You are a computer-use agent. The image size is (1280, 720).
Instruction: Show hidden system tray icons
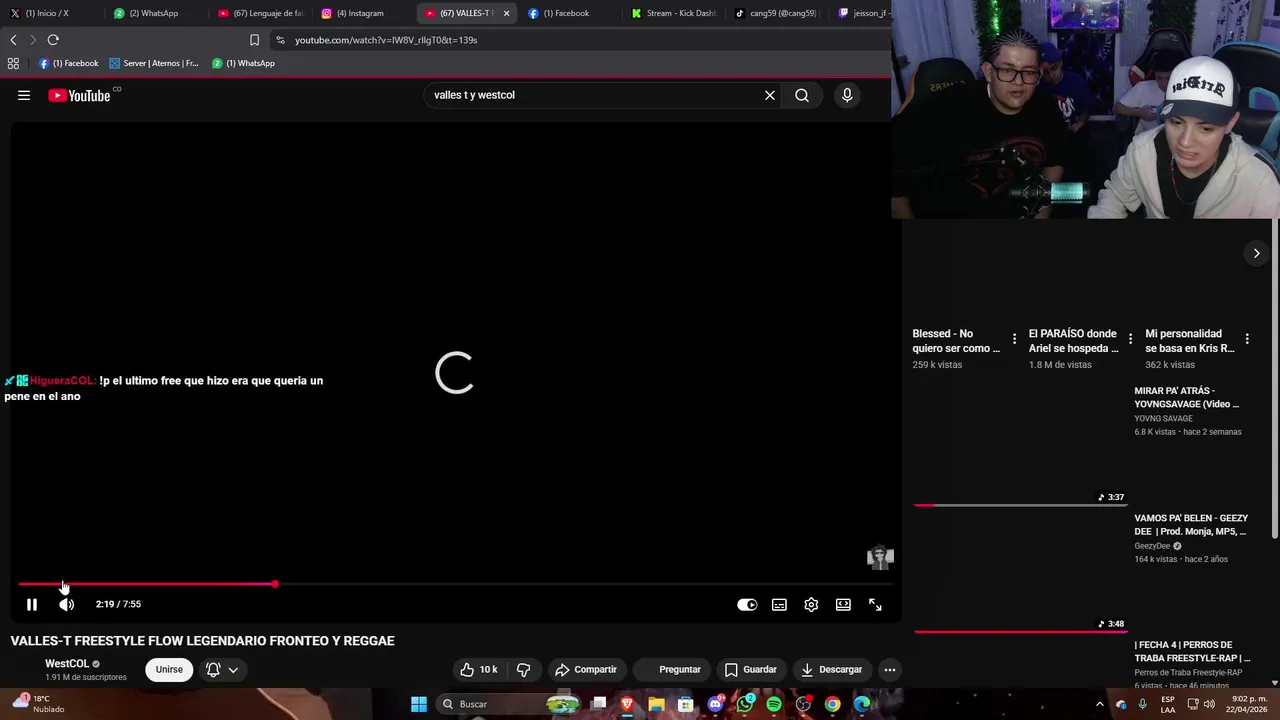coord(1099,704)
